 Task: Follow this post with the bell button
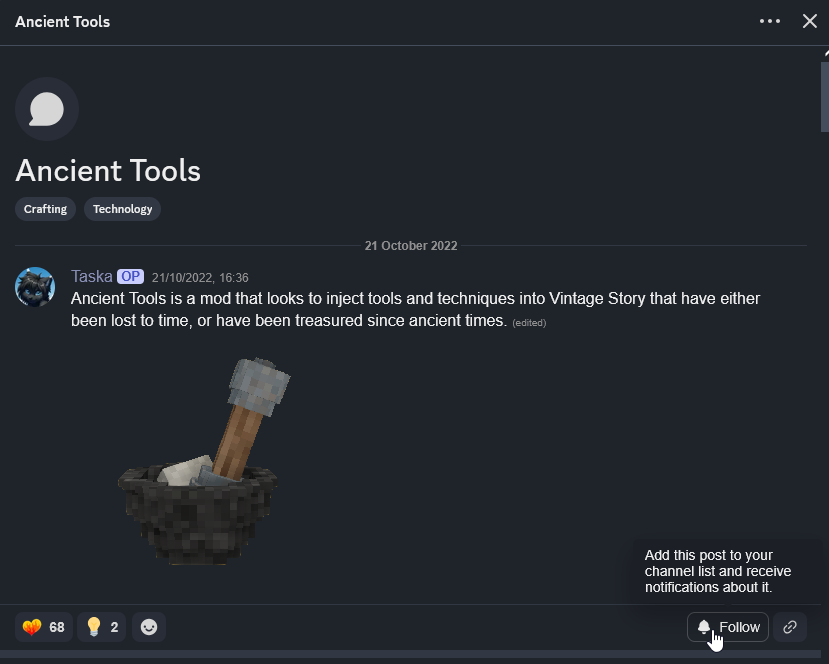point(727,627)
